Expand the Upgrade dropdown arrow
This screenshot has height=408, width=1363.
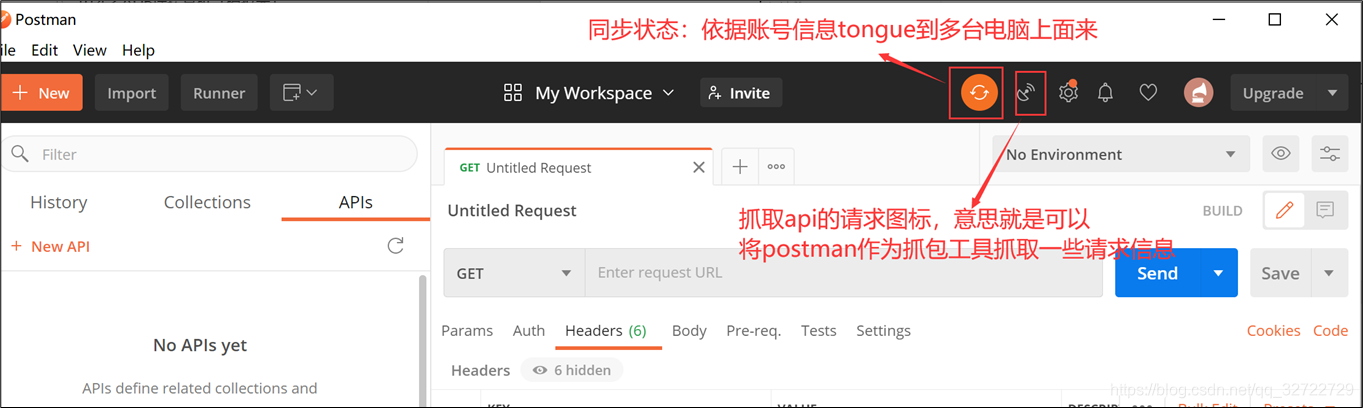(1332, 93)
